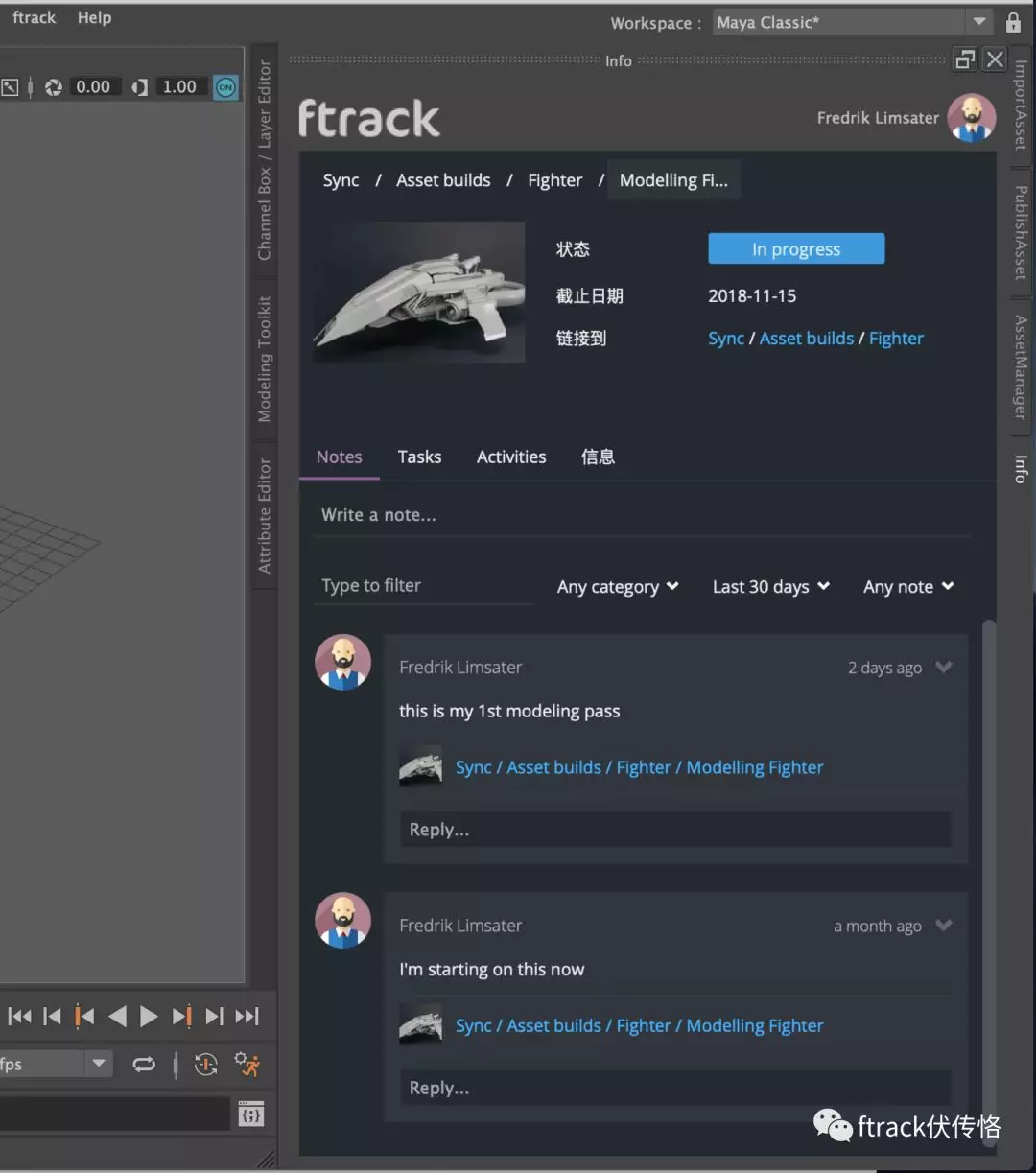This screenshot has height=1173, width=1036.
Task: Follow the linked Fighter link
Action: [896, 339]
